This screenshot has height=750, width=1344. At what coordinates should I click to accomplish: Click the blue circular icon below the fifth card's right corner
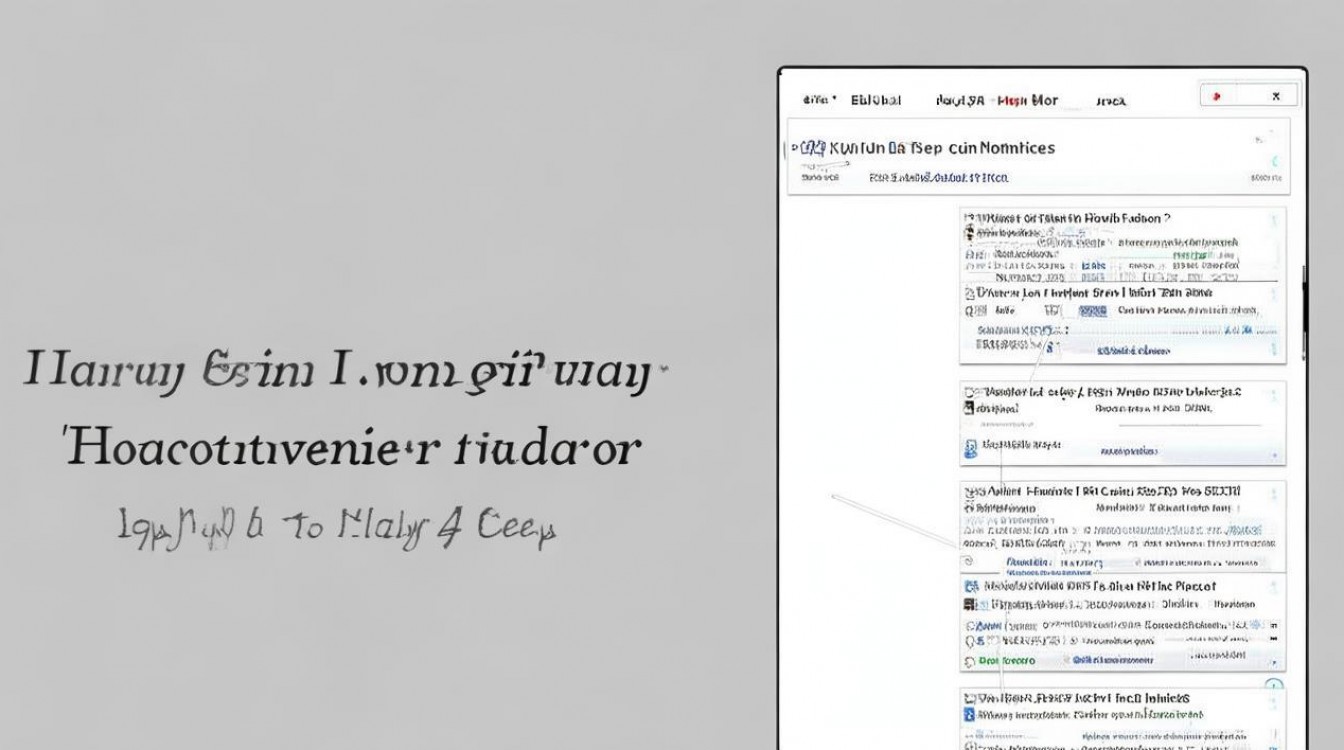pyautogui.click(x=1273, y=686)
